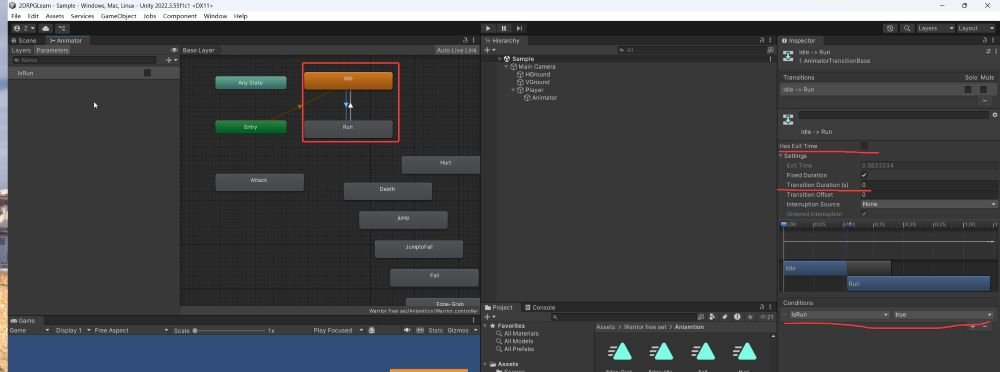Enable the Has Exit Time checkbox
1000x372 pixels.
865,146
